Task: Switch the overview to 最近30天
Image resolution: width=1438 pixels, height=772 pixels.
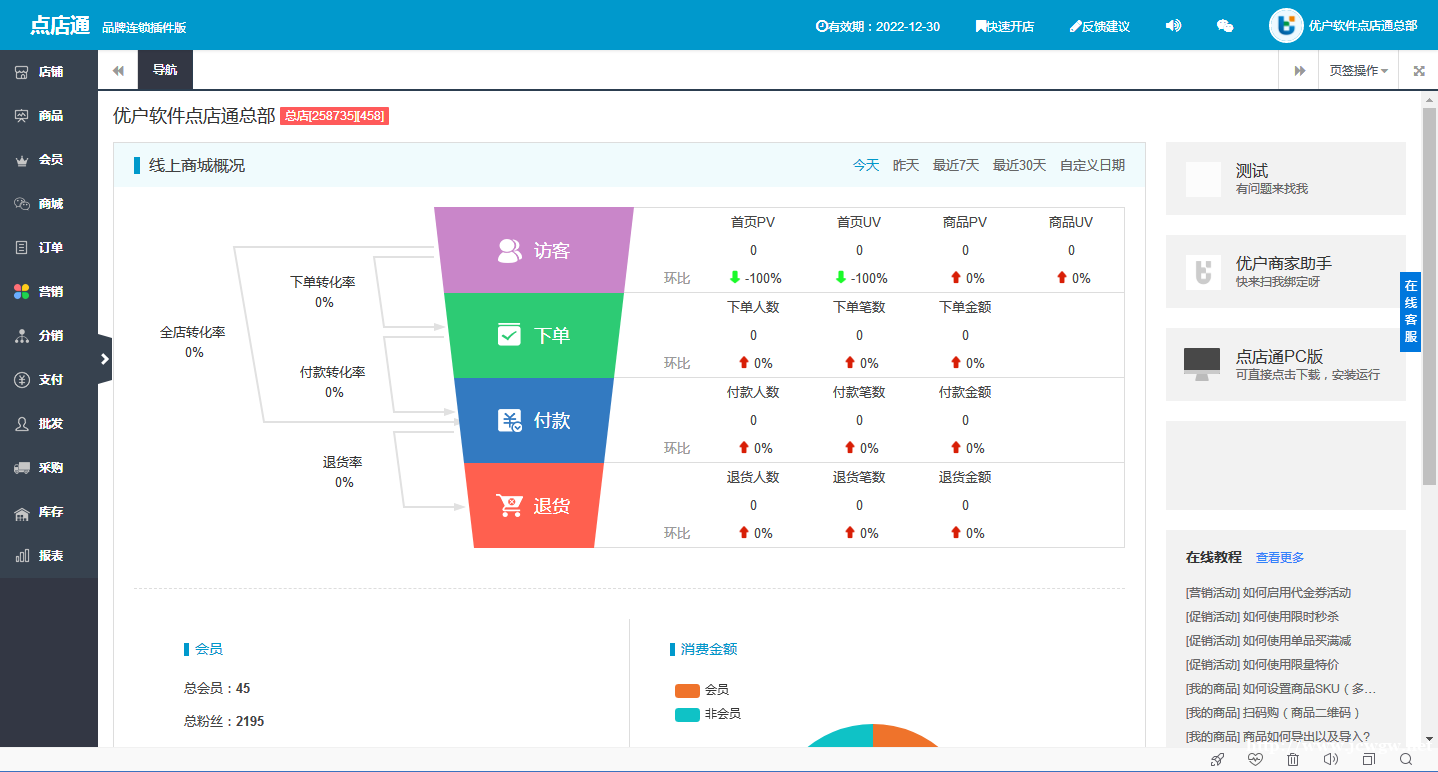Action: [1018, 165]
